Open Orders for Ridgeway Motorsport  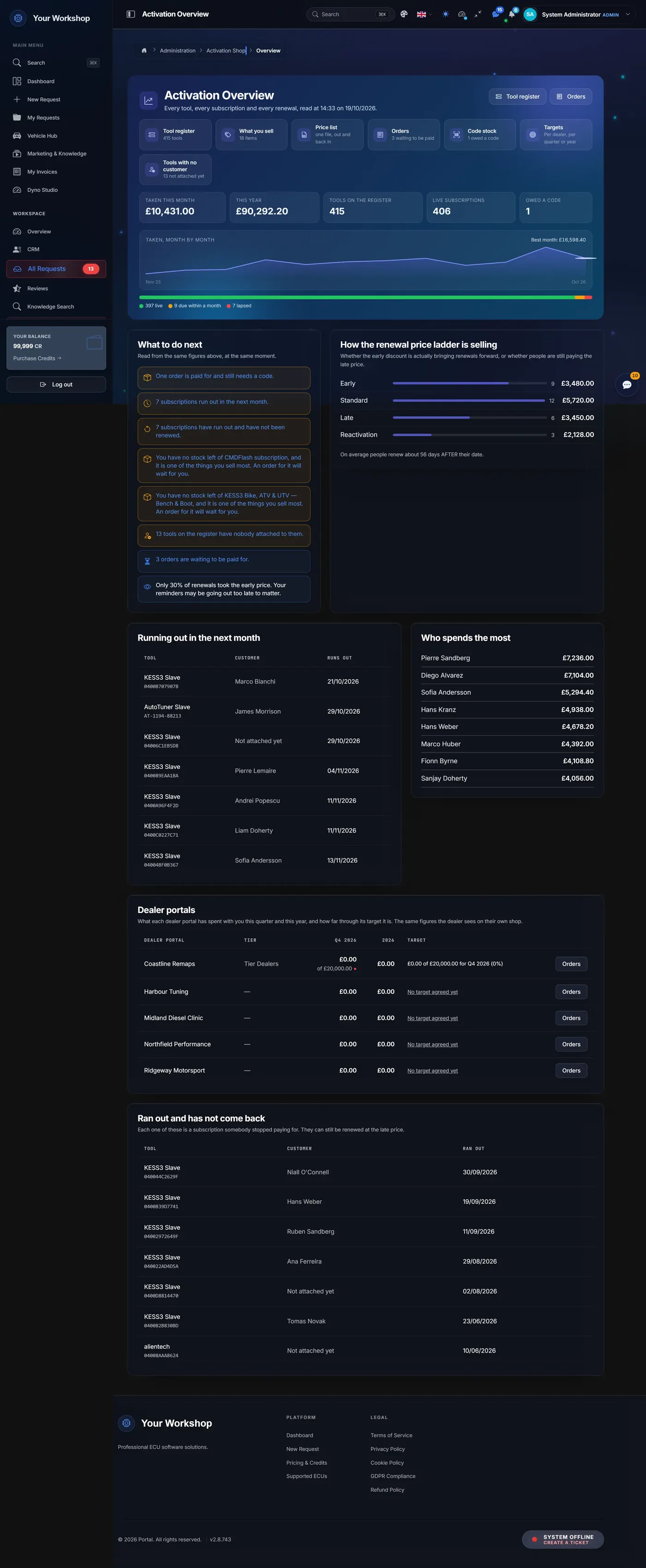[x=571, y=1071]
